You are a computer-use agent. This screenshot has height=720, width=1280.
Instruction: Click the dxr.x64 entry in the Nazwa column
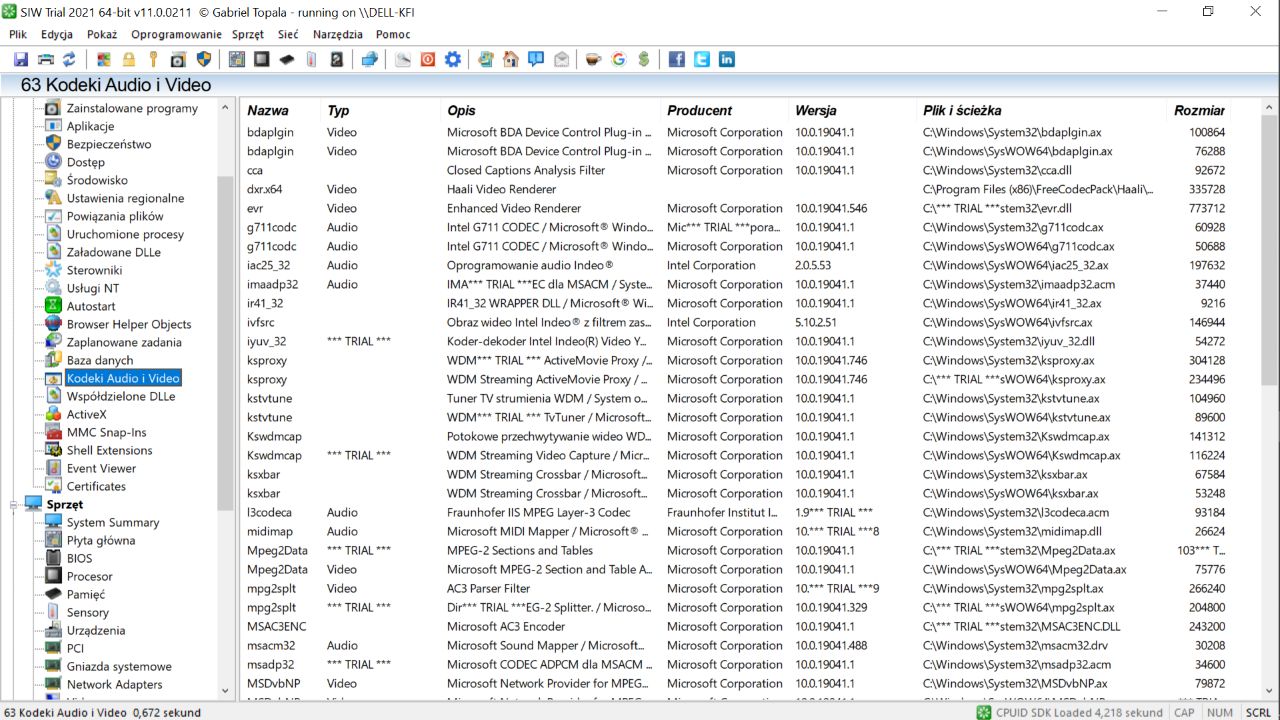(265, 189)
